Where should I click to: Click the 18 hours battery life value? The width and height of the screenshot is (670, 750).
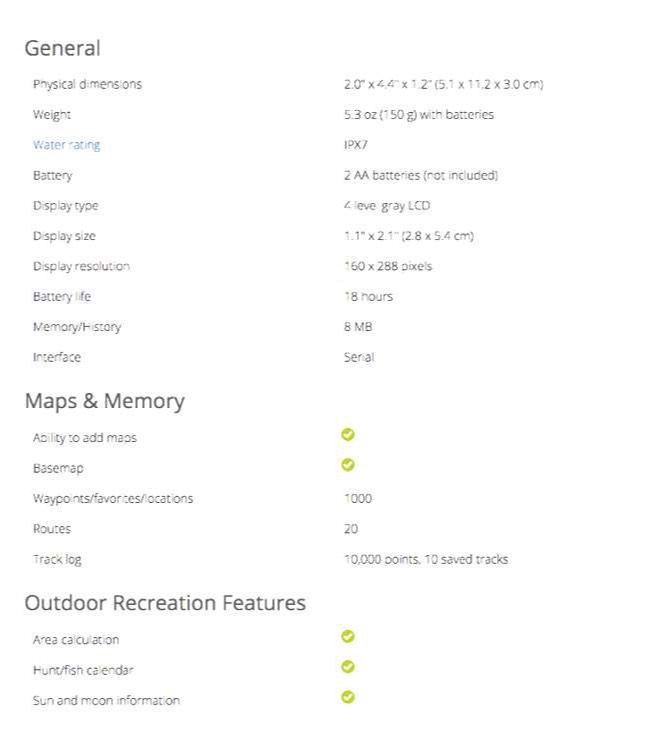click(368, 297)
